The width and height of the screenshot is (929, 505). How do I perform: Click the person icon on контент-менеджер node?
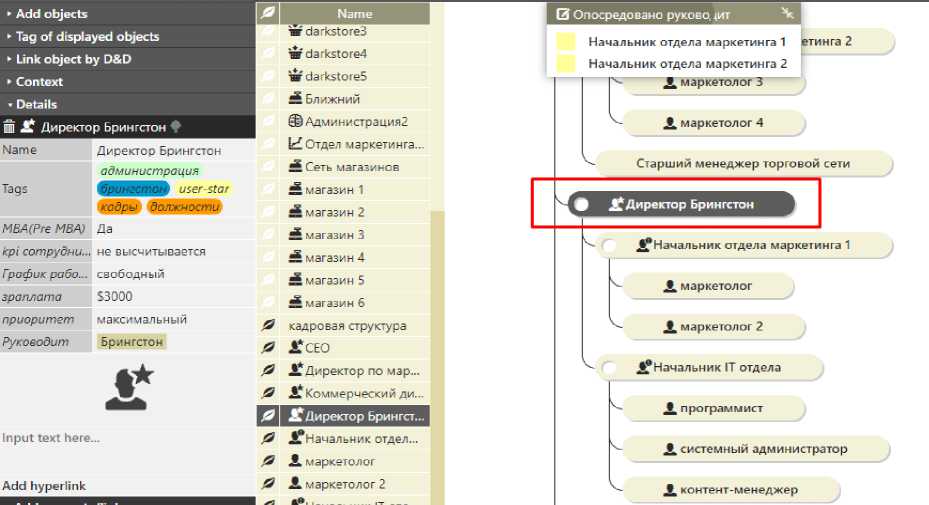coord(669,490)
